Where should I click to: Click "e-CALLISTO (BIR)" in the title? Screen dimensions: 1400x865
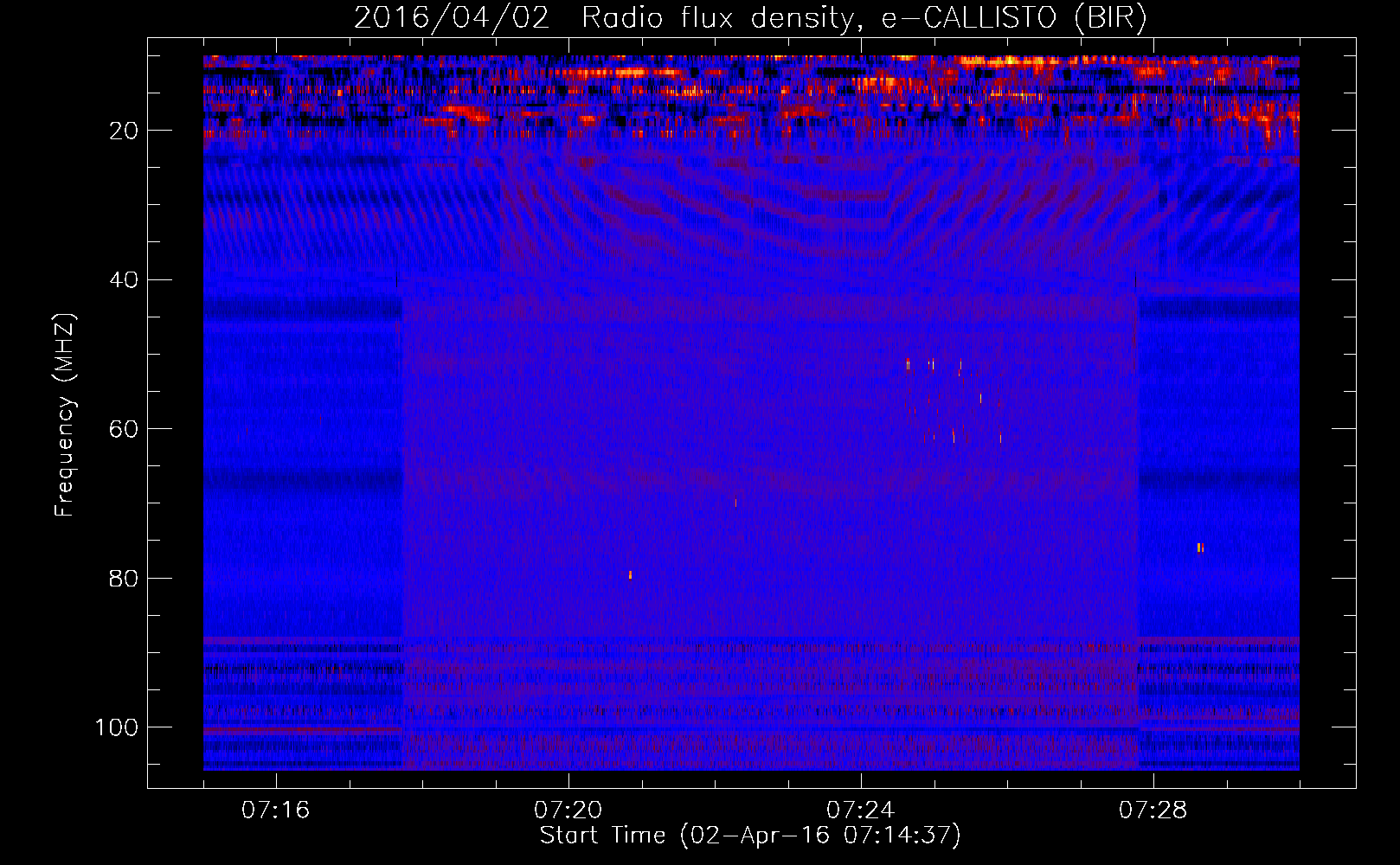pos(1013,18)
